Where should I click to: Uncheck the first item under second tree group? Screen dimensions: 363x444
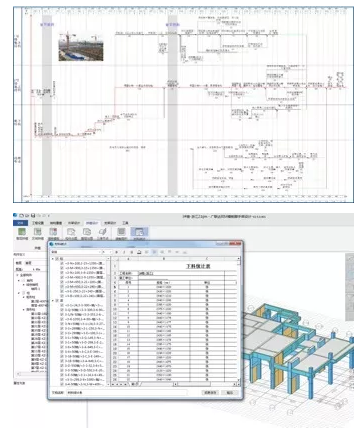coord(62,305)
